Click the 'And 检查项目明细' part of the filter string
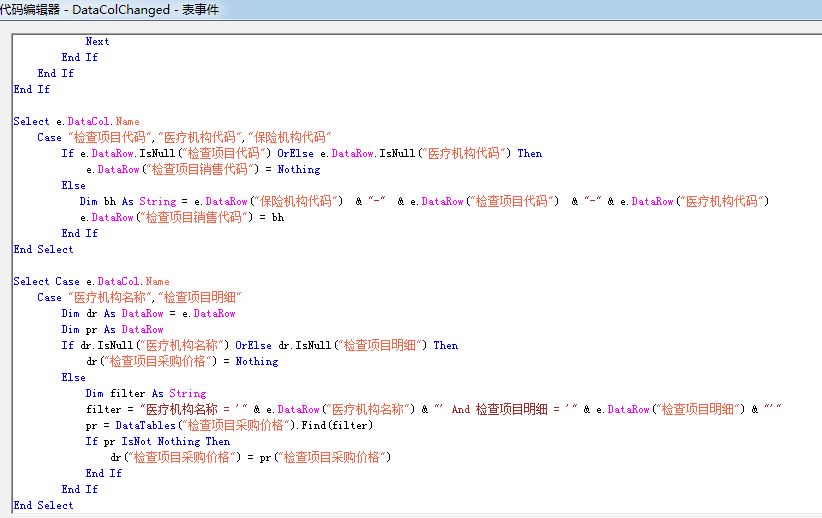822x518 pixels. pyautogui.click(x=500, y=409)
